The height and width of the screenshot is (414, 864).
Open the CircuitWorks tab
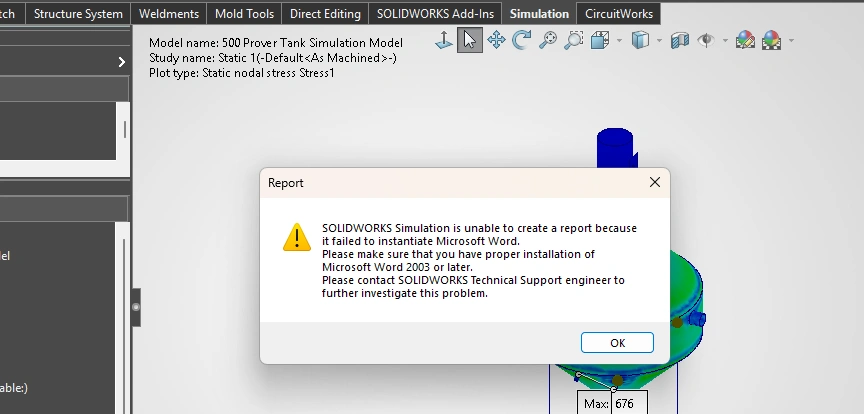click(x=619, y=14)
